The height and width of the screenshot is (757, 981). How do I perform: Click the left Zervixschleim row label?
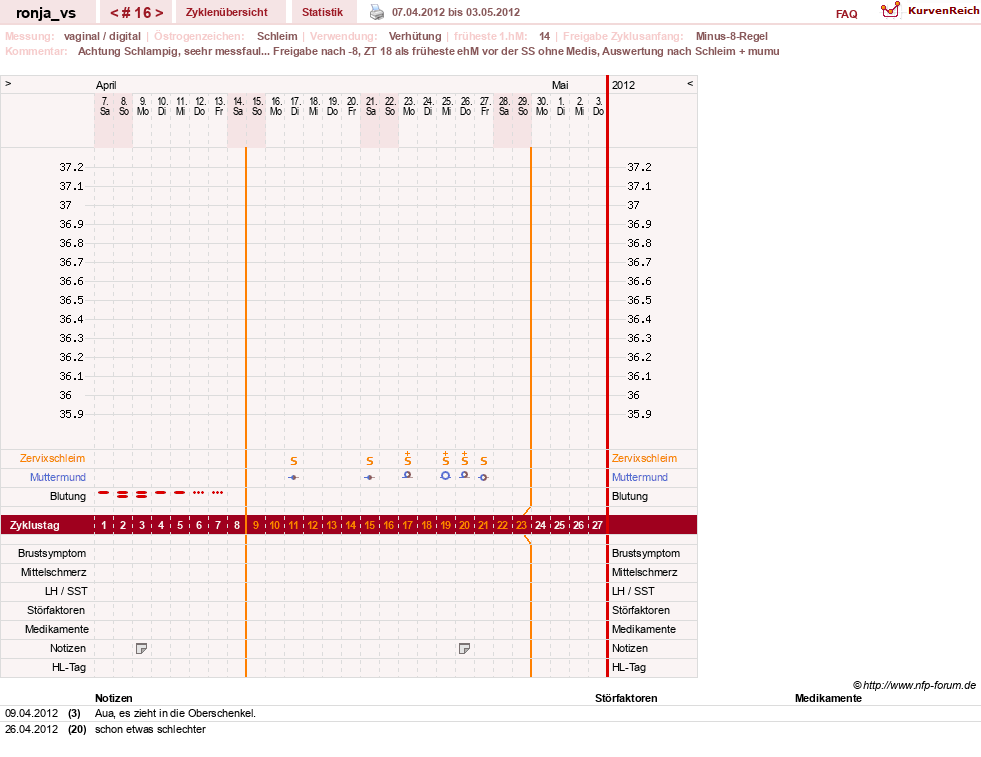52,458
